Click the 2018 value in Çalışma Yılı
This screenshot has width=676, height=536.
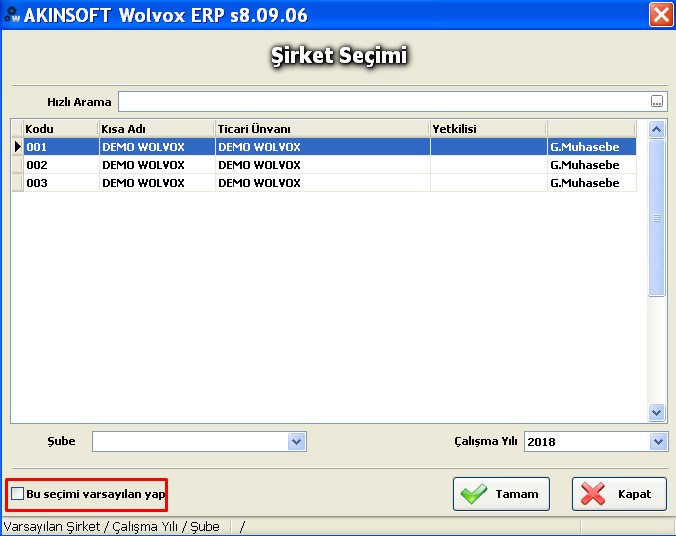point(541,442)
